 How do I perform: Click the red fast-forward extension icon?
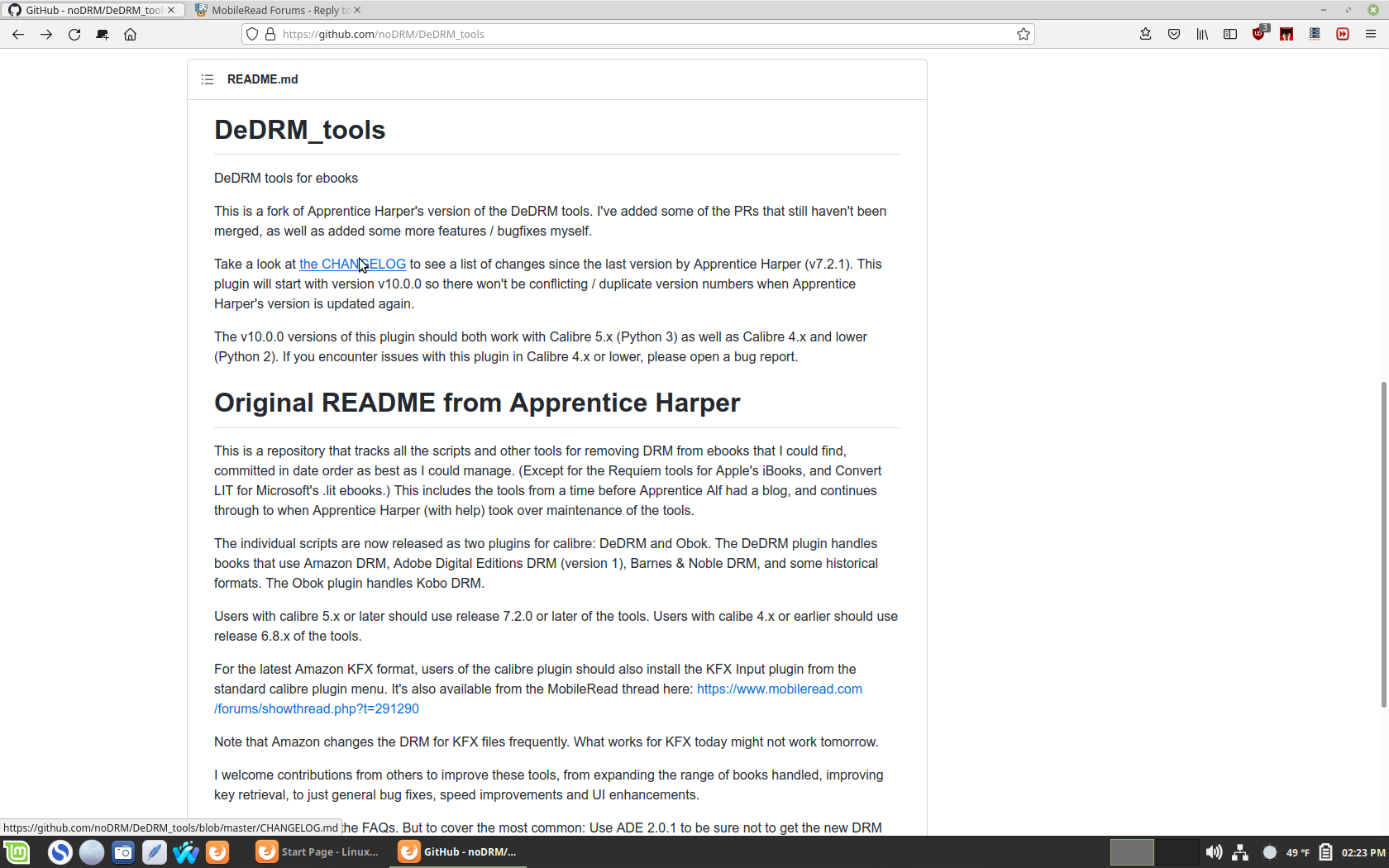(1343, 34)
